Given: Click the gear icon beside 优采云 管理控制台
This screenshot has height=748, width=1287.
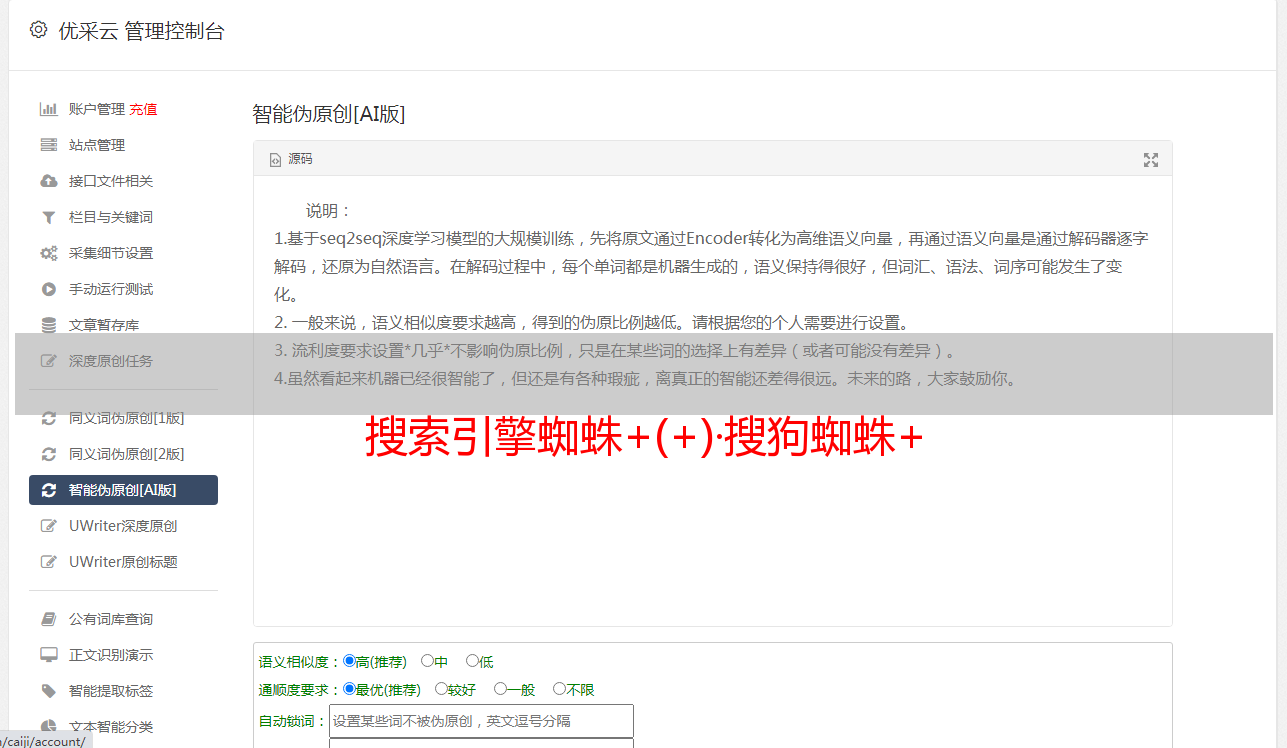Looking at the screenshot, I should [38, 30].
